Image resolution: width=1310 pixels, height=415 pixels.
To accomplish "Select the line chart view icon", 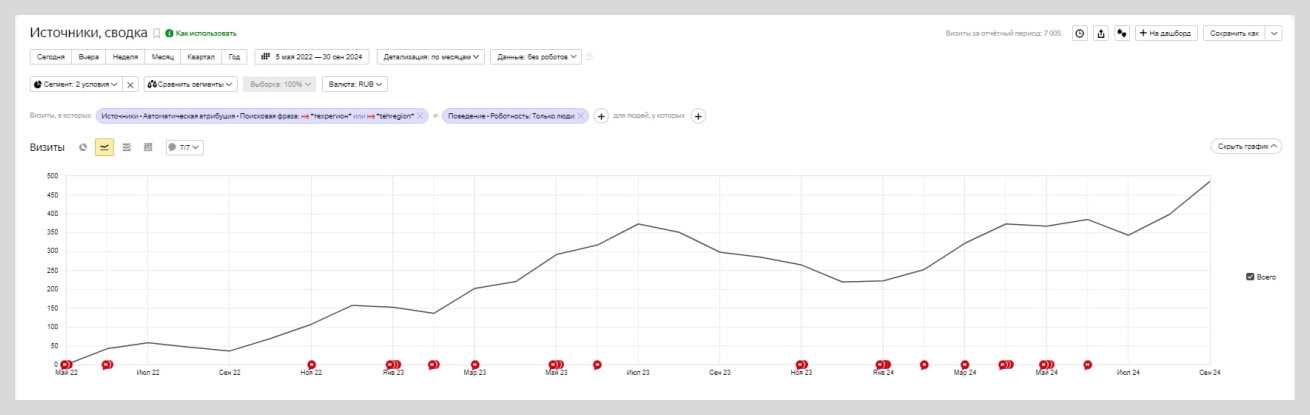I will (x=104, y=147).
